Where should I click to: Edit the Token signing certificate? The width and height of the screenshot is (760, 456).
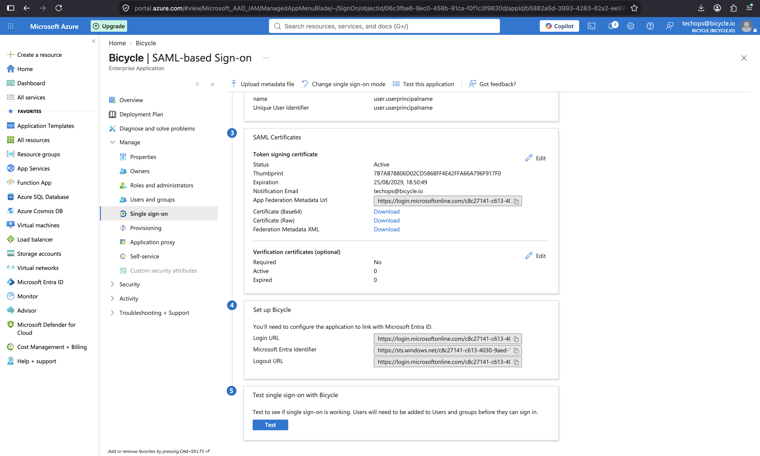(x=536, y=158)
